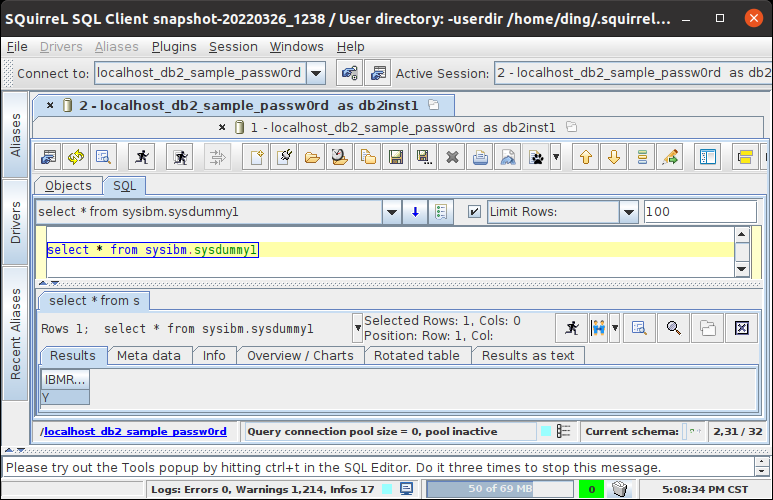Open the Aliases side panel
773x500 pixels.
point(15,135)
